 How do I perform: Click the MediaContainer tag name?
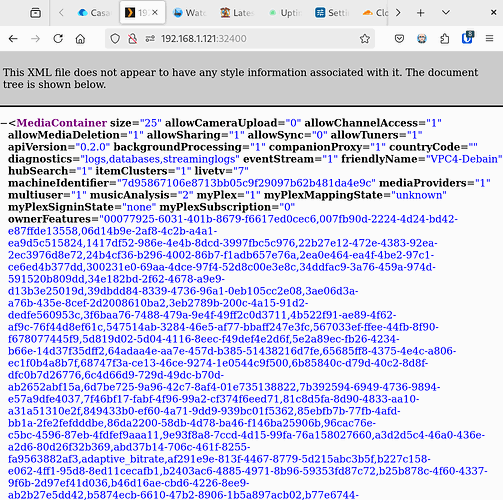pos(62,123)
